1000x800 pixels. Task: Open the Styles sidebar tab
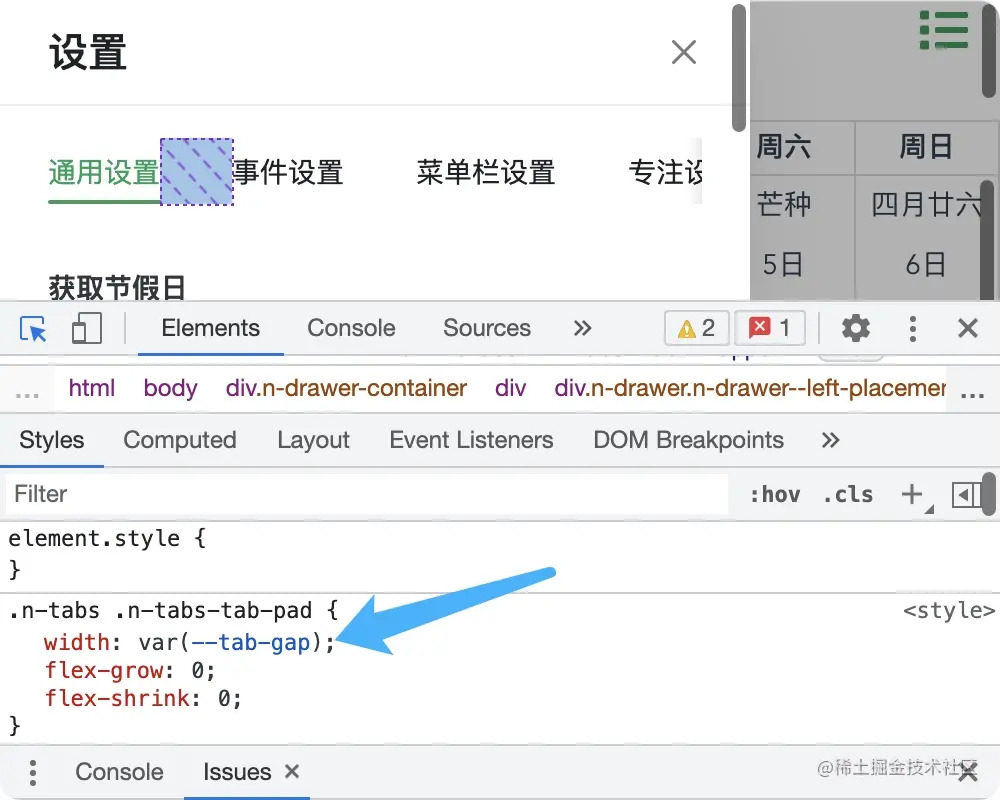click(x=52, y=440)
